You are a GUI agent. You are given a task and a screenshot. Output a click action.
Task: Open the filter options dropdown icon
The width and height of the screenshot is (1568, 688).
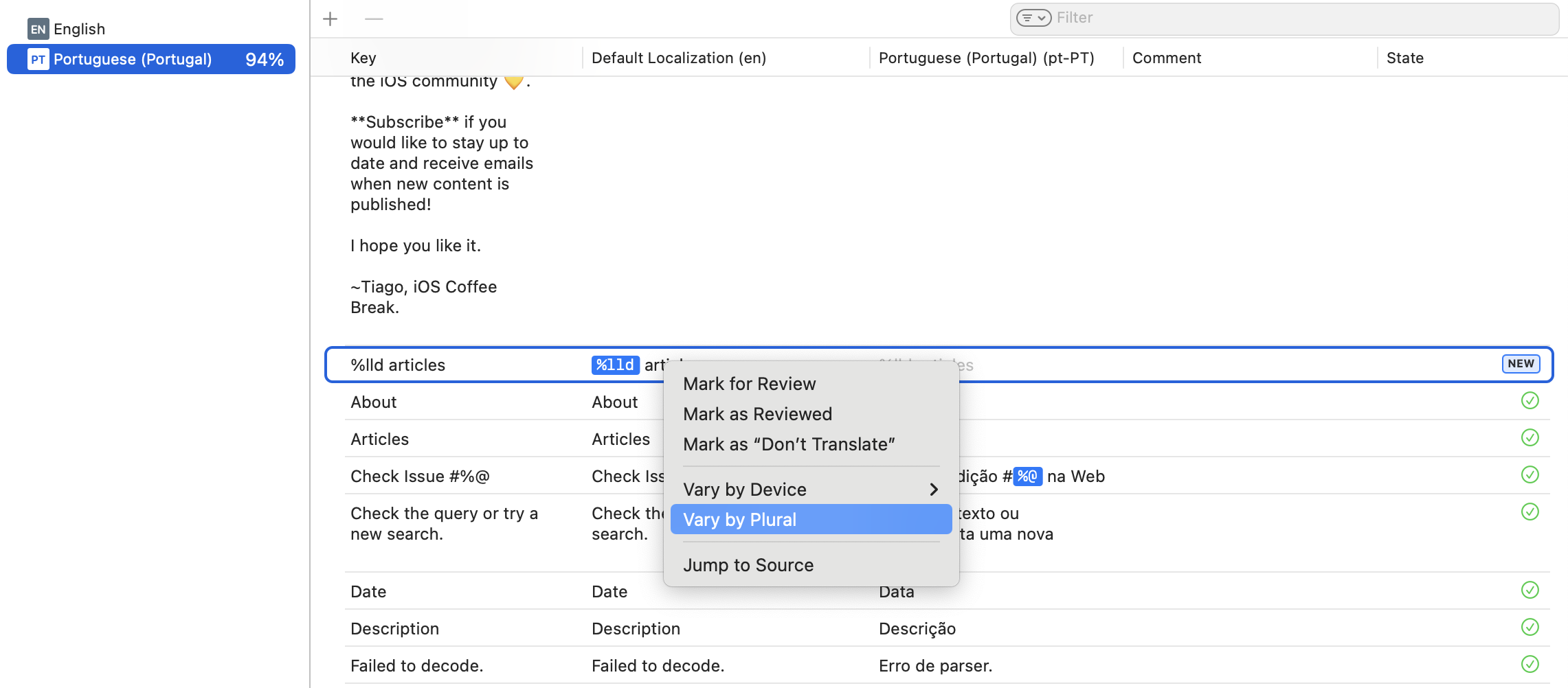tap(1033, 18)
